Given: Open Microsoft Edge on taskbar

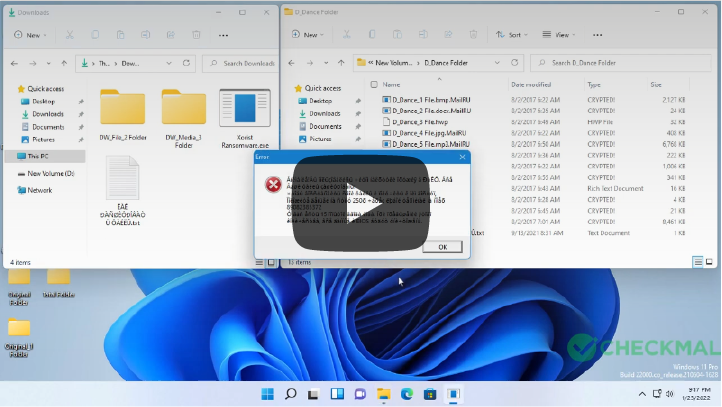Looking at the screenshot, I should click(407, 394).
